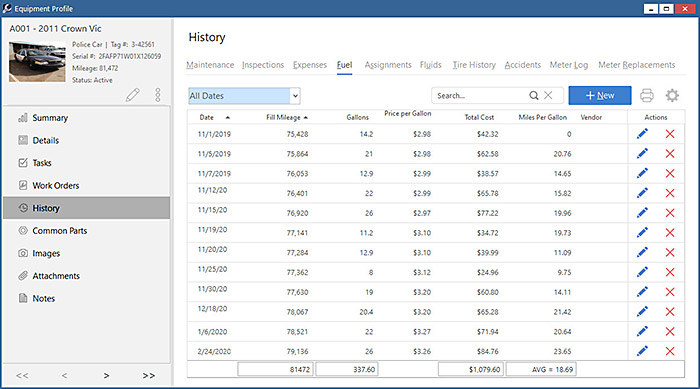Select the Fuel tab
Viewport: 700px width, 389px height.
coord(344,65)
